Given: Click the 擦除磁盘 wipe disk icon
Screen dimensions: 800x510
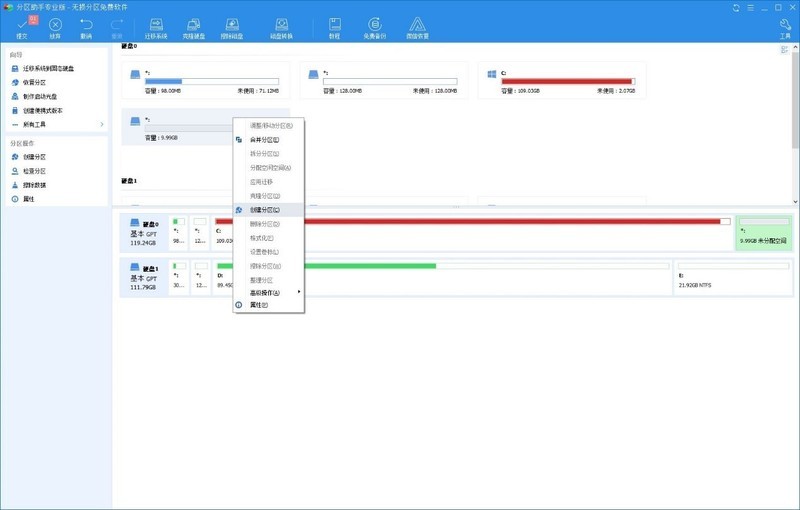Looking at the screenshot, I should (232, 25).
